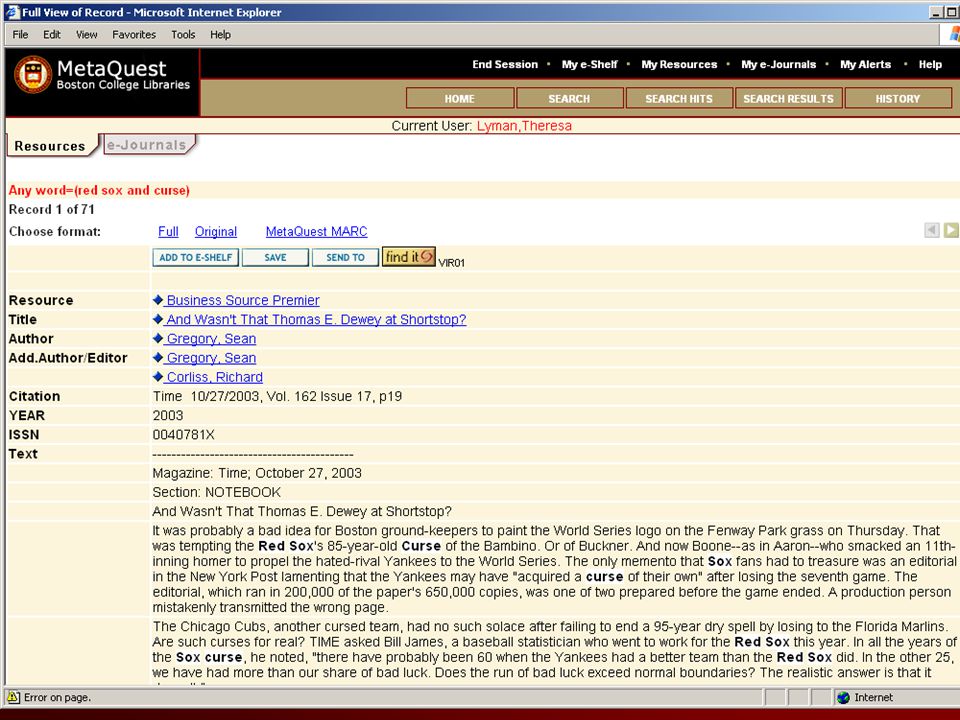This screenshot has width=960, height=720.
Task: Click the Internet Explorer title bar icon
Action: [12, 12]
